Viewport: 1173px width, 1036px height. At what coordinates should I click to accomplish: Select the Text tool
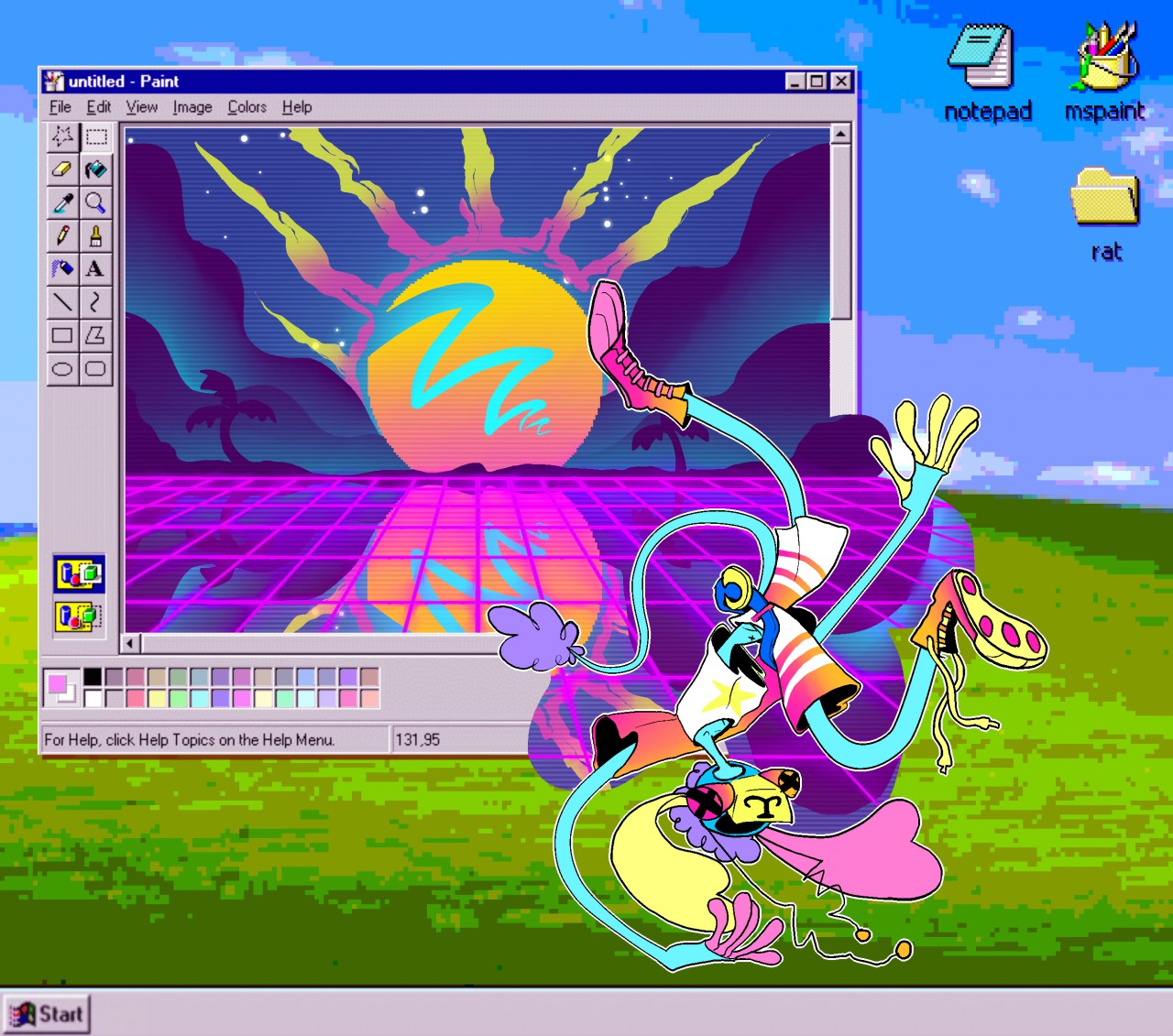coord(96,269)
